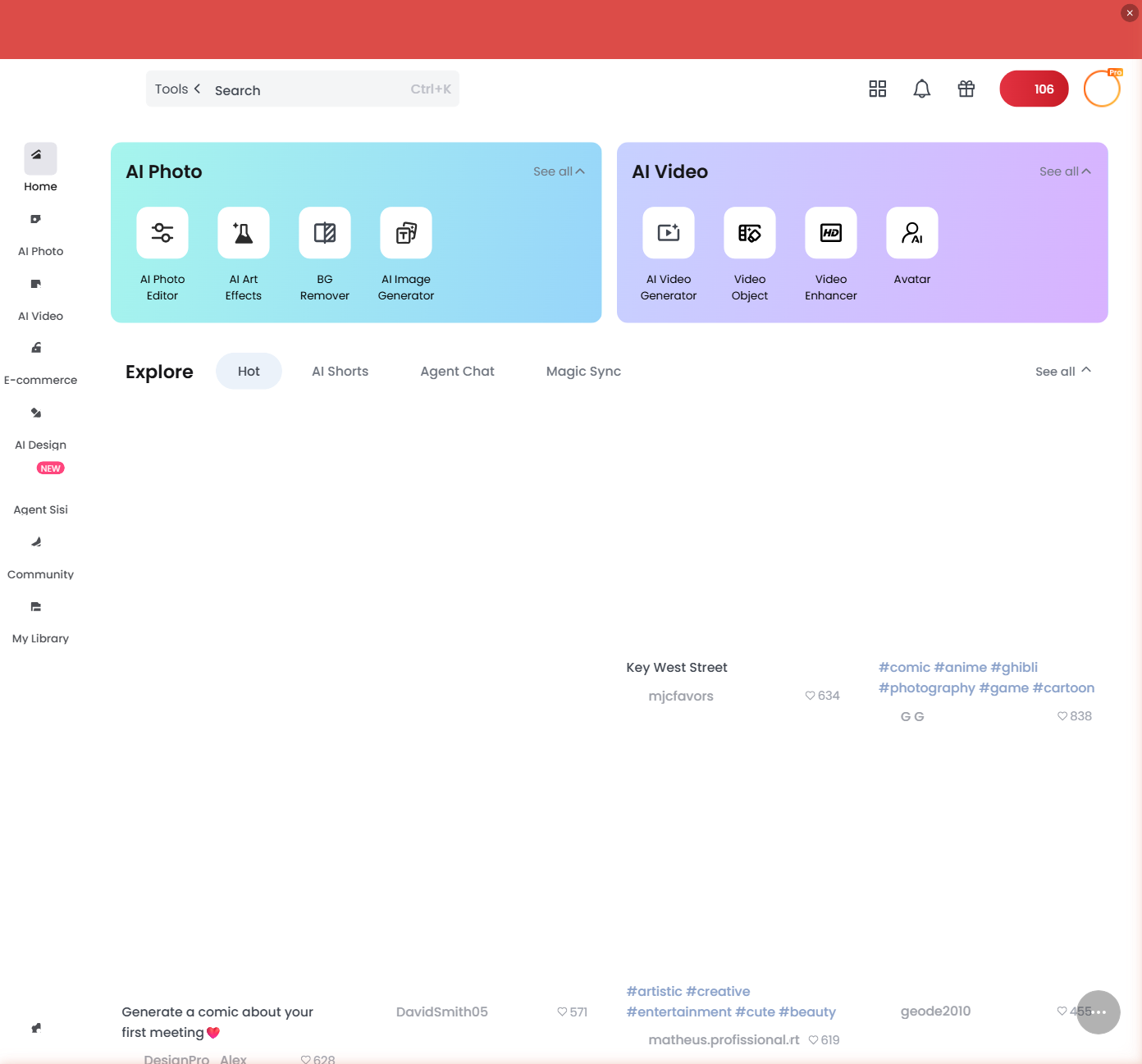Viewport: 1142px width, 1064px height.
Task: Switch to the AI Shorts tab
Action: tap(340, 371)
